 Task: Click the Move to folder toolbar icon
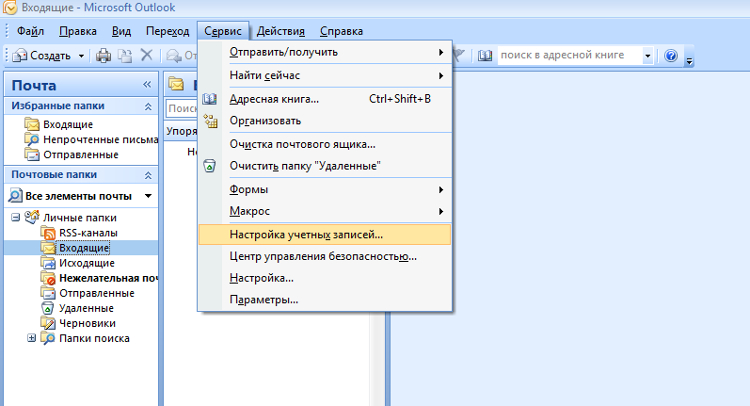[x=125, y=56]
